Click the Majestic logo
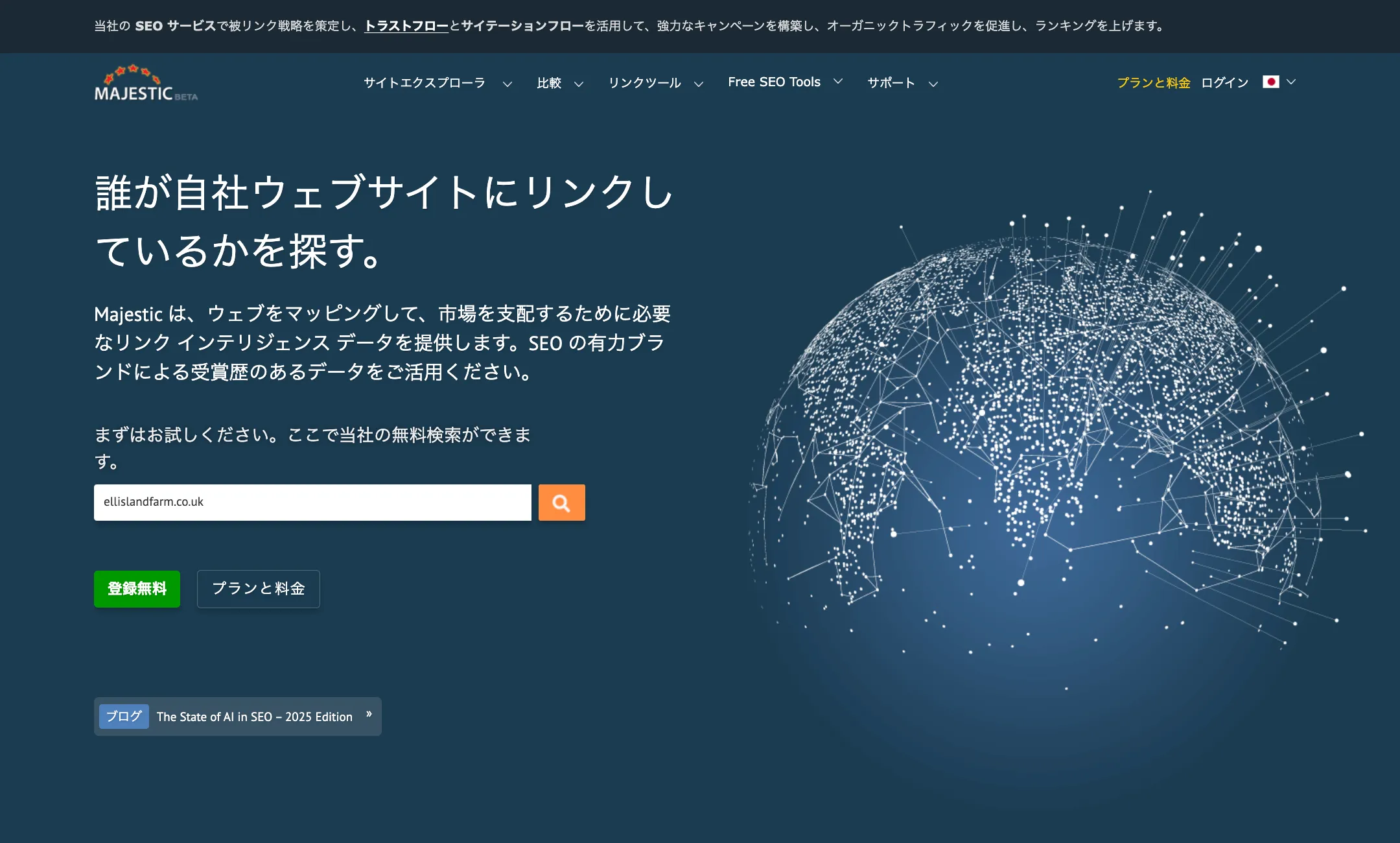The height and width of the screenshot is (843, 1400). [146, 83]
